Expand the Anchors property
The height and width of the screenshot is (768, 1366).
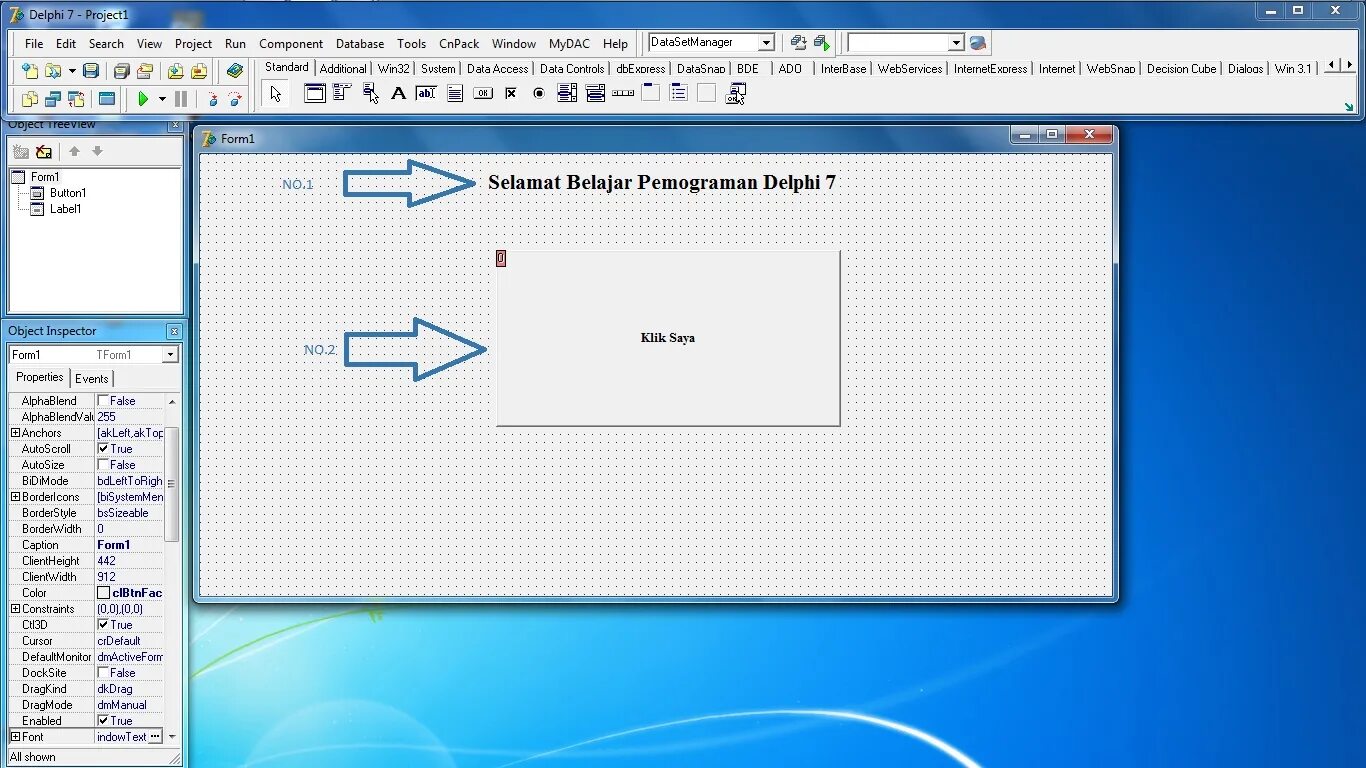point(15,433)
